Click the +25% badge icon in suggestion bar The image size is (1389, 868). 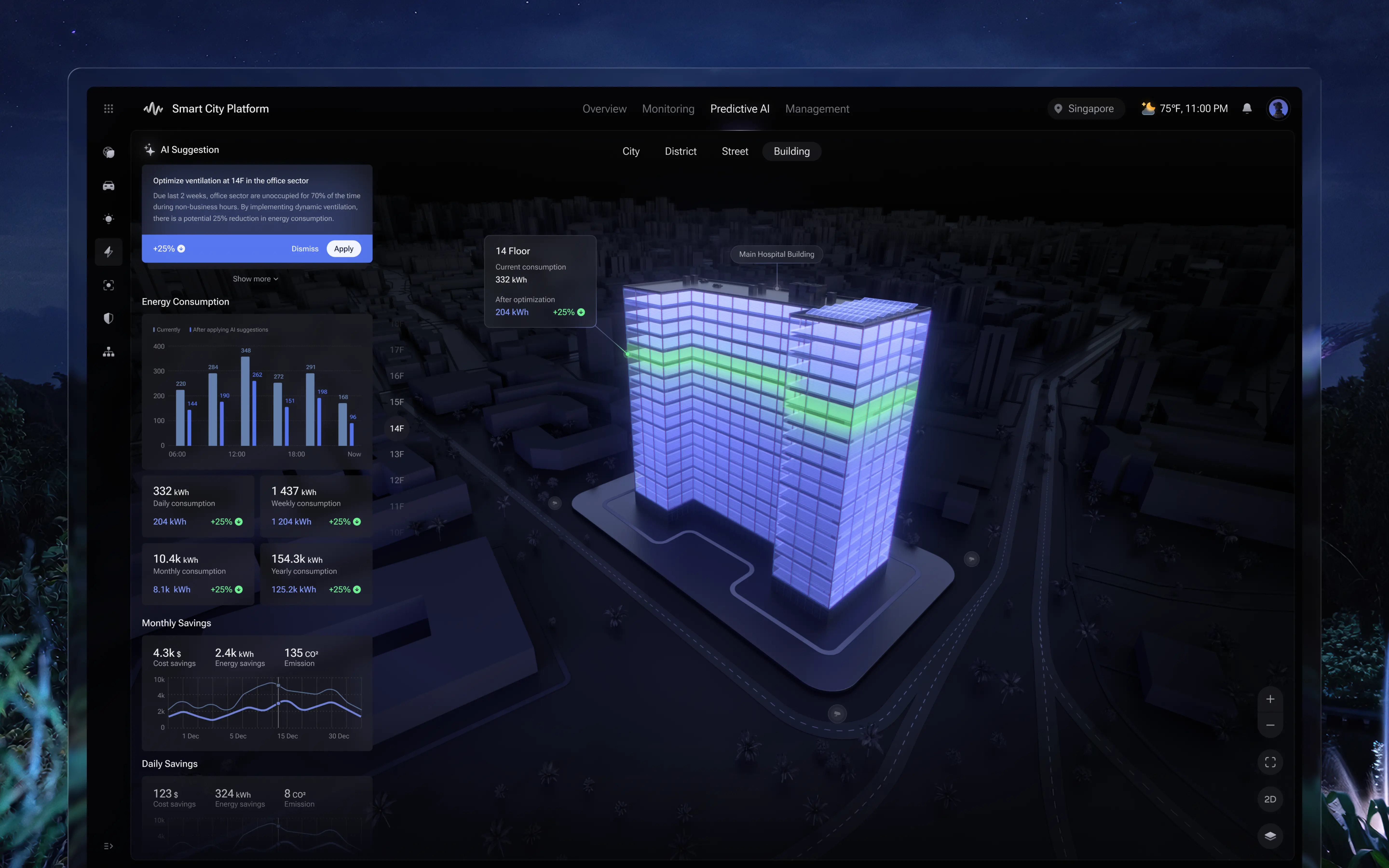click(x=181, y=249)
